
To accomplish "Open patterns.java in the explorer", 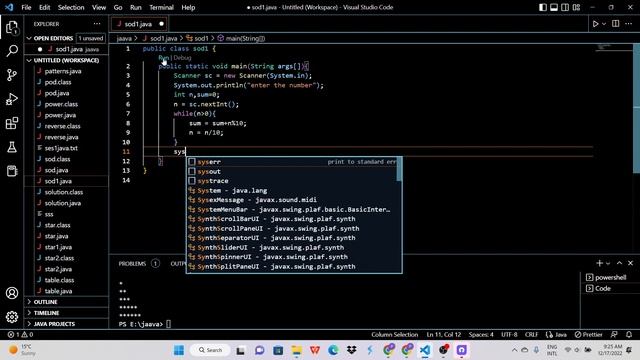I will tap(63, 71).
